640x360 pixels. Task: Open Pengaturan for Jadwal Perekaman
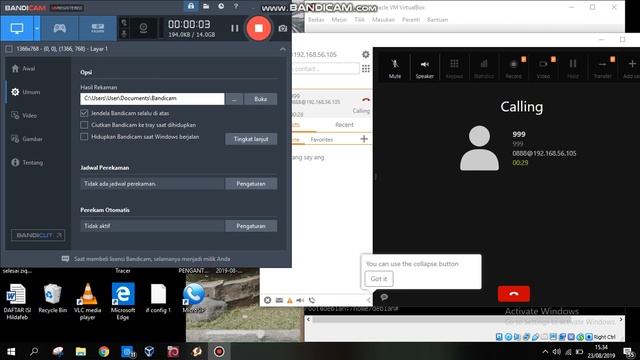point(251,184)
